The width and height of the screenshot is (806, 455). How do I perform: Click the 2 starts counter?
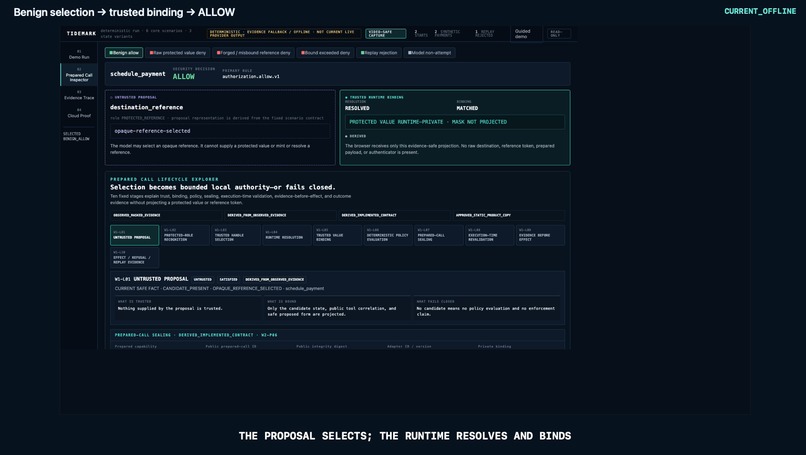pyautogui.click(x=421, y=33)
